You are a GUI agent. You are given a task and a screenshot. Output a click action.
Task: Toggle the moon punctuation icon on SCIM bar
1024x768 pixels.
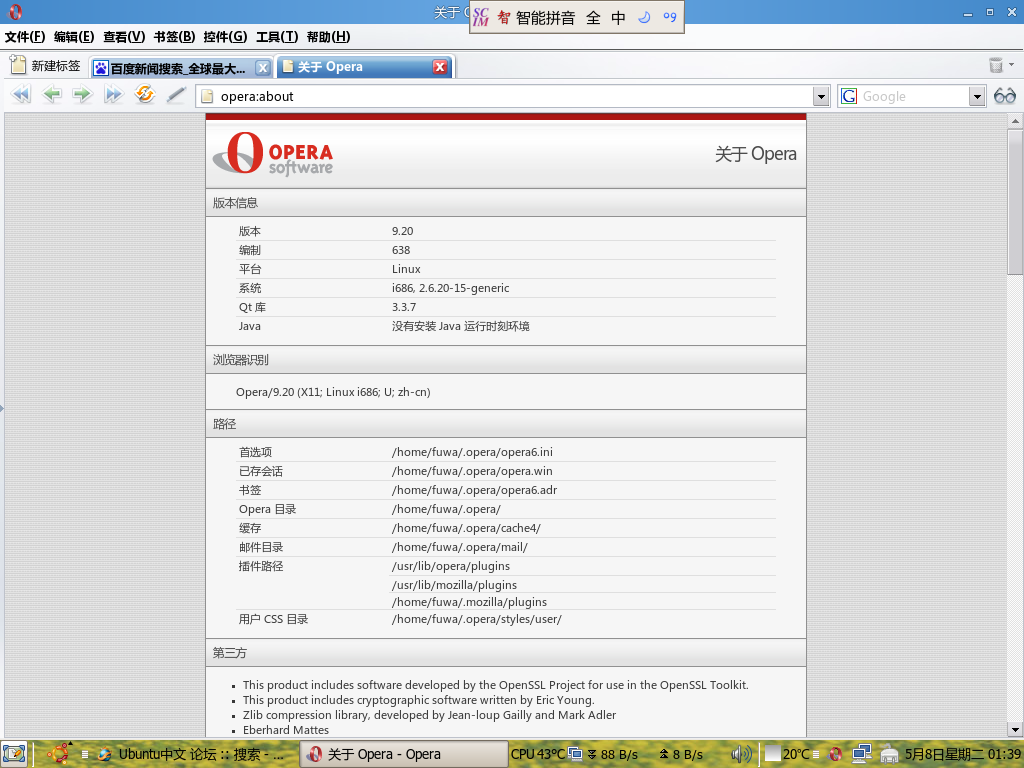click(x=644, y=17)
